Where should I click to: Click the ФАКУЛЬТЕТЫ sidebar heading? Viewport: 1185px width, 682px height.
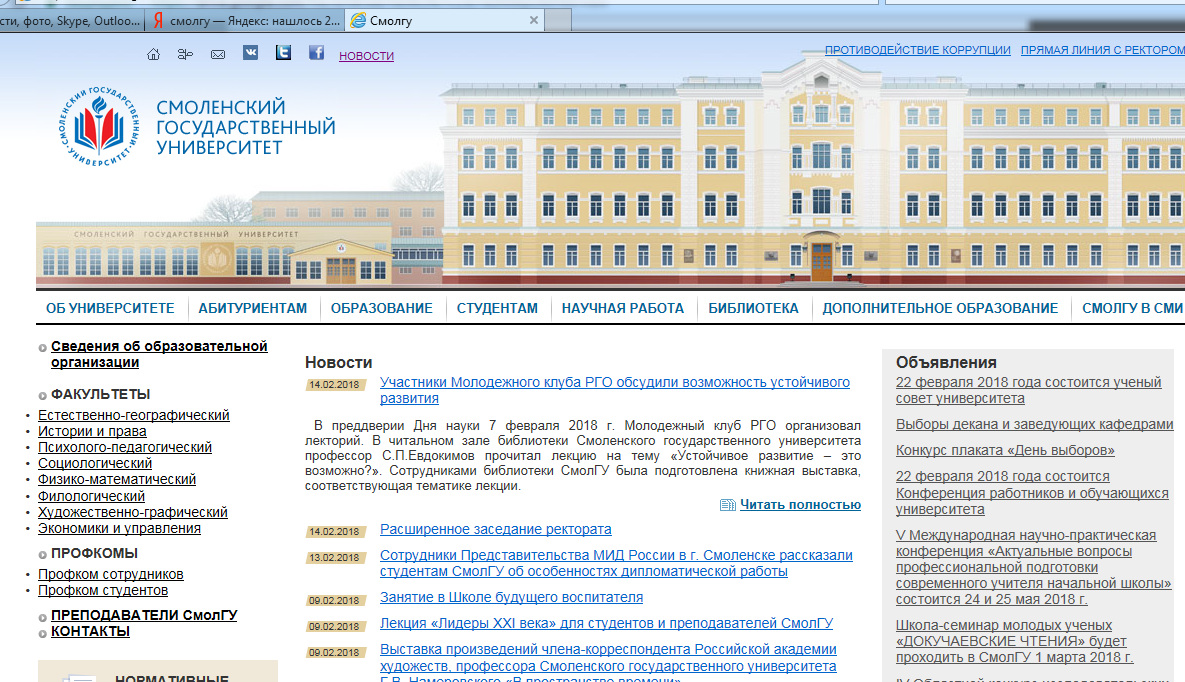point(101,395)
